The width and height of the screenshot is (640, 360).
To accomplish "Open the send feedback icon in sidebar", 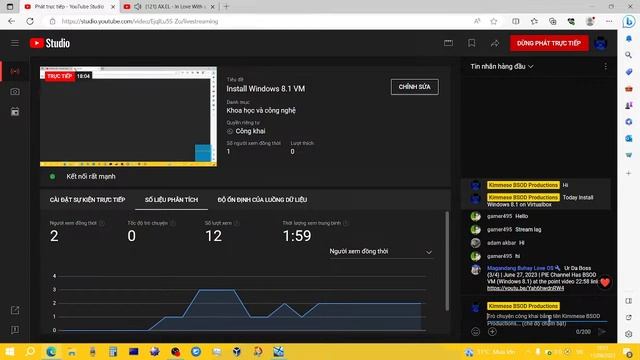I will [x=15, y=330].
